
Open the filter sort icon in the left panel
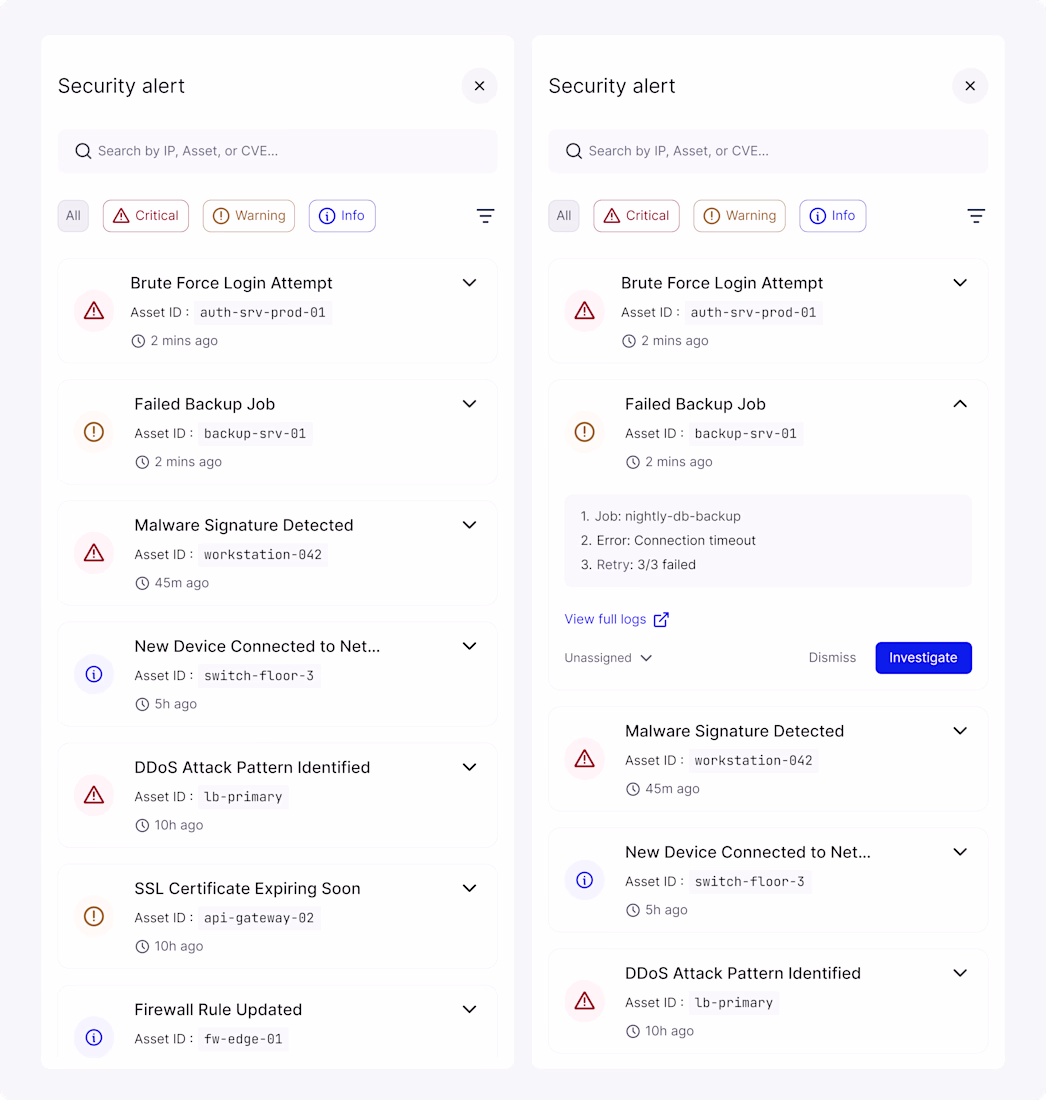(485, 215)
